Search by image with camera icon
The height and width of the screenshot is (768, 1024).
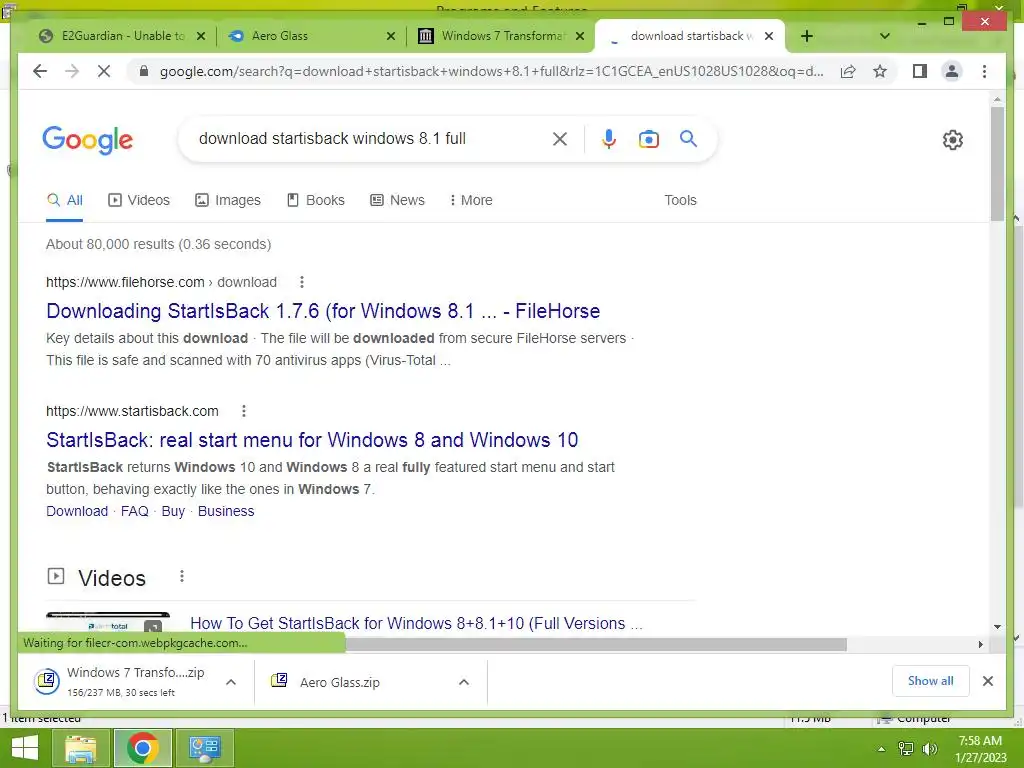648,138
